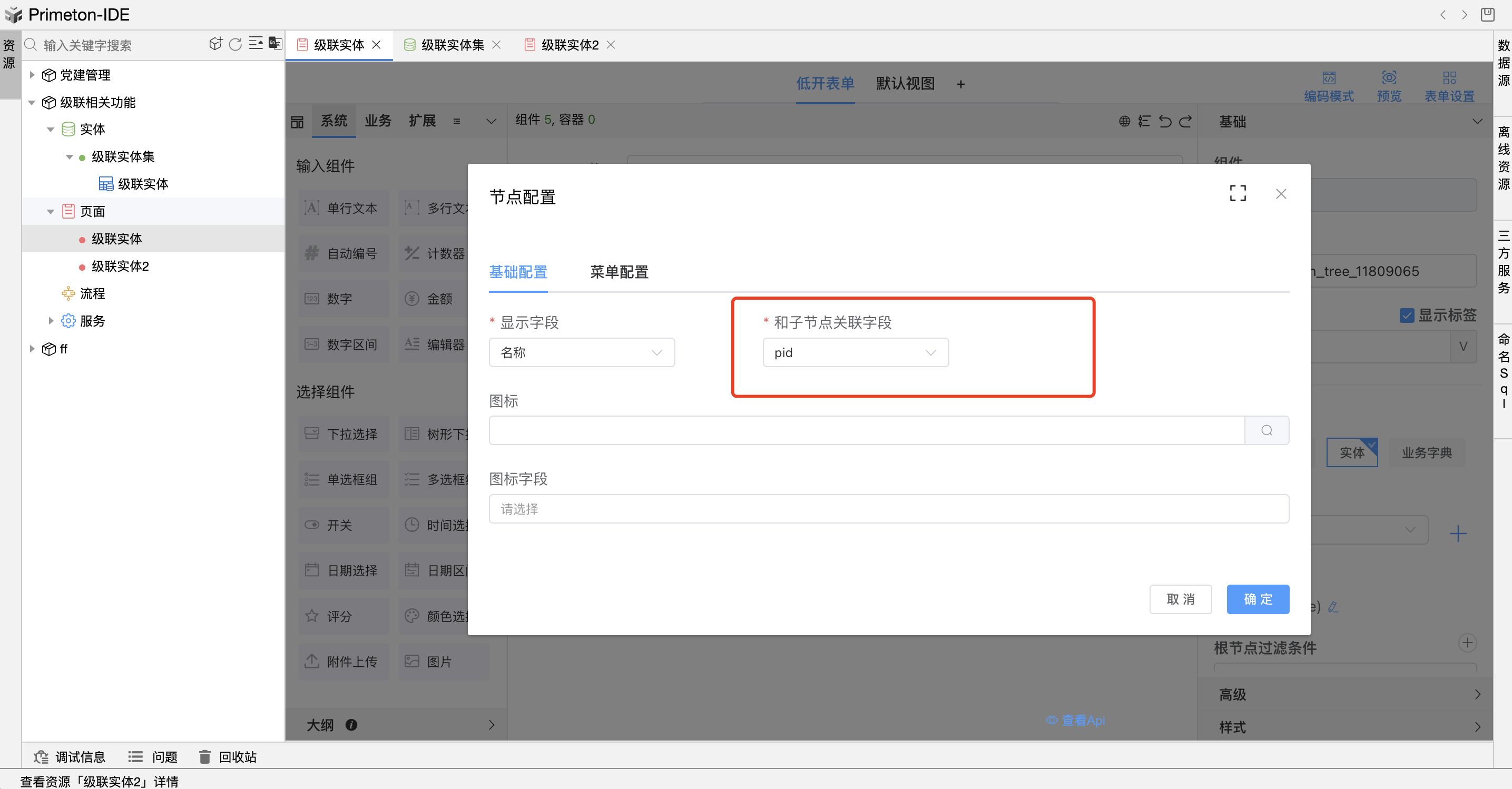The width and height of the screenshot is (1512, 789).
Task: Switch to the 级联实体集 editor tab
Action: tap(452, 45)
